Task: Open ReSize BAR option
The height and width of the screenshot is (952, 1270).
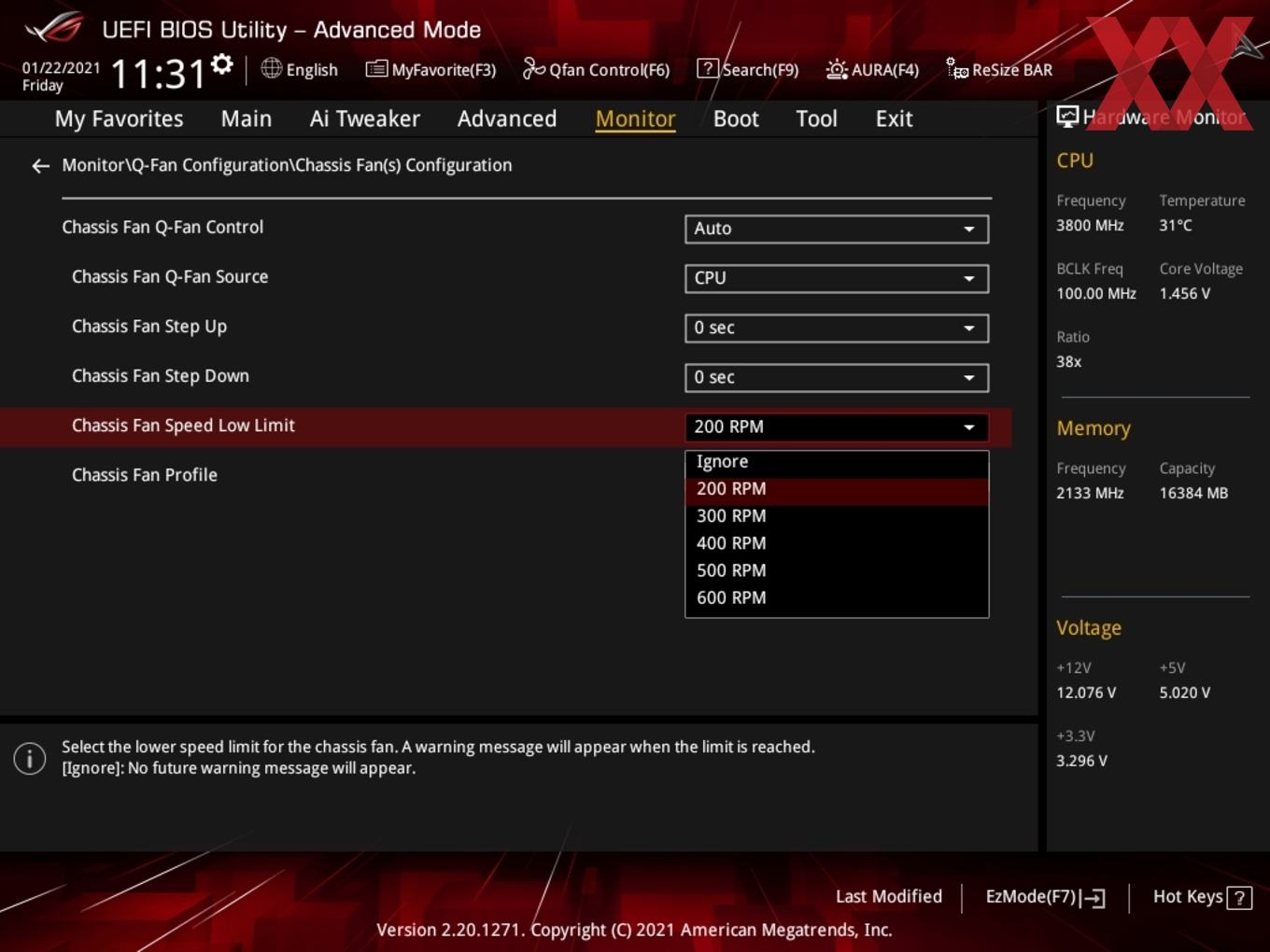Action: point(999,69)
